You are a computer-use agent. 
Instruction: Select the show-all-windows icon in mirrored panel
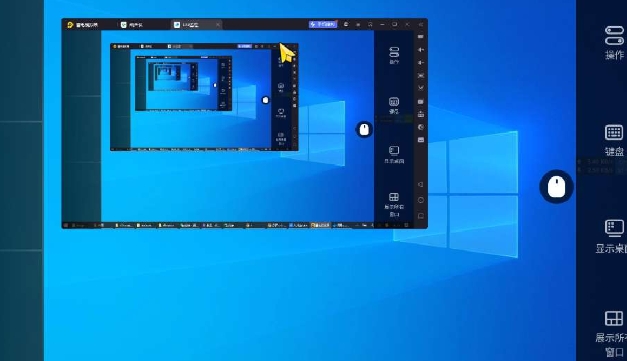coord(394,204)
